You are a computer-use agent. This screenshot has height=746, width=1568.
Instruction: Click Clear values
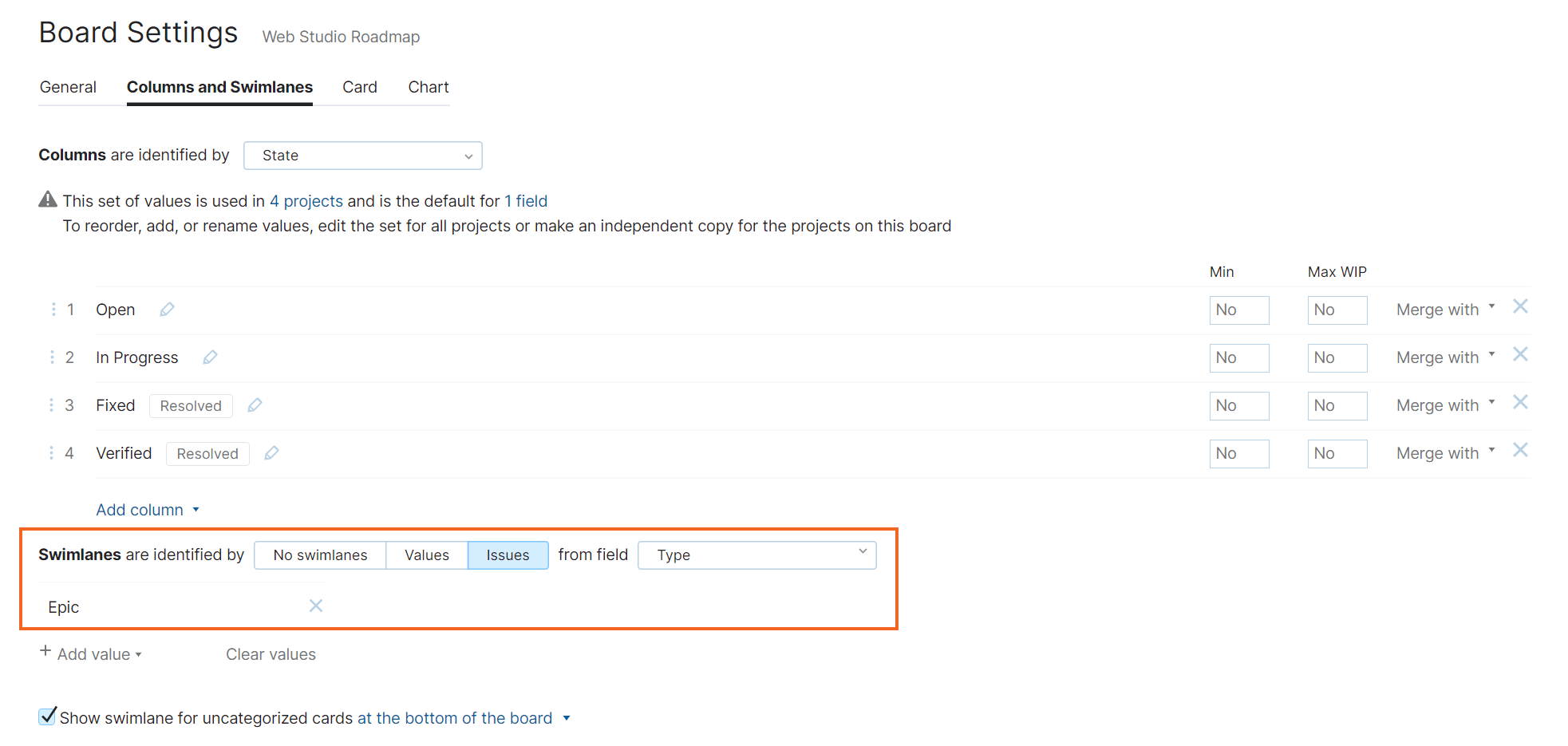(271, 654)
